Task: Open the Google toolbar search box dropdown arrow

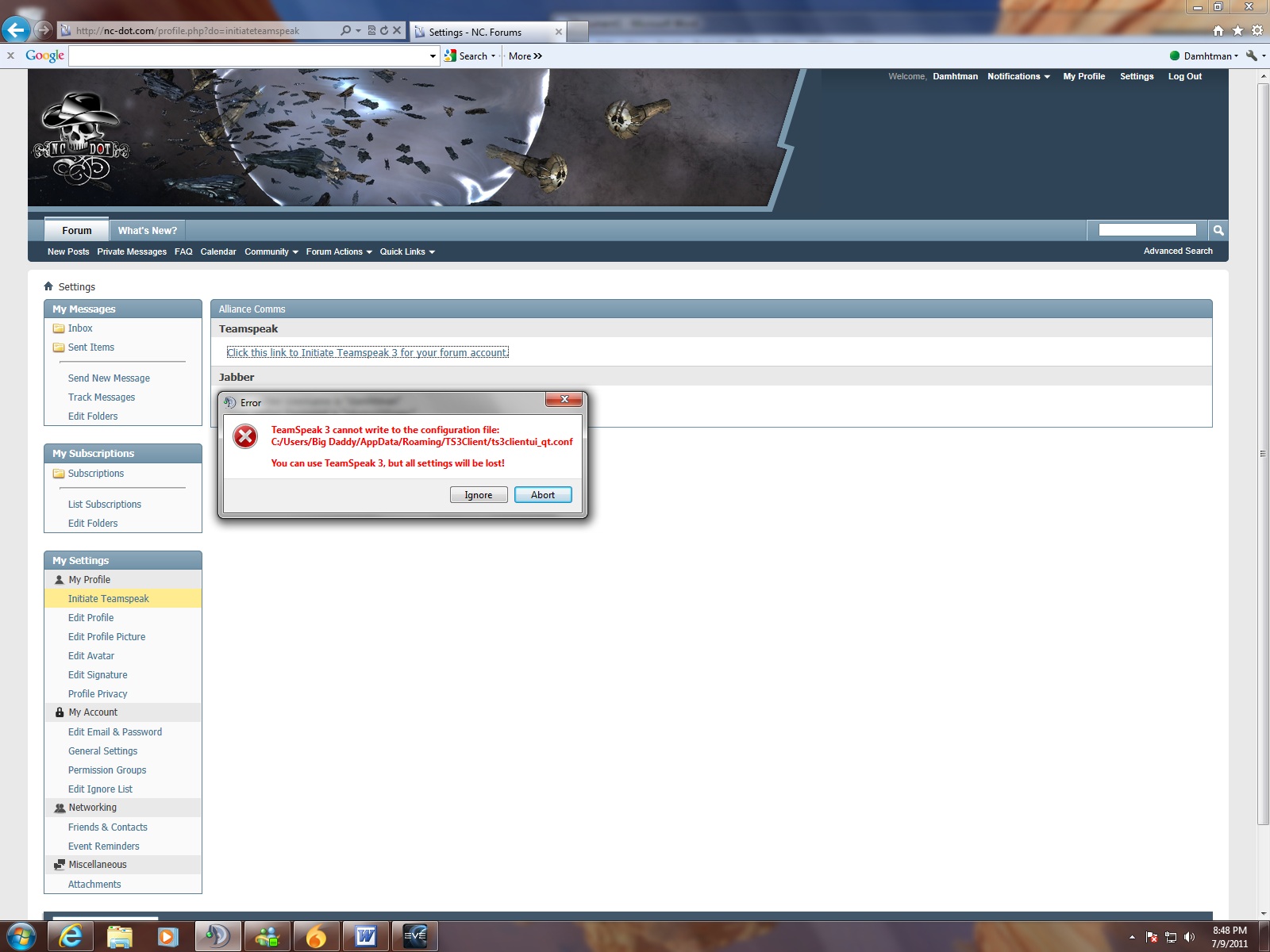Action: (x=433, y=56)
